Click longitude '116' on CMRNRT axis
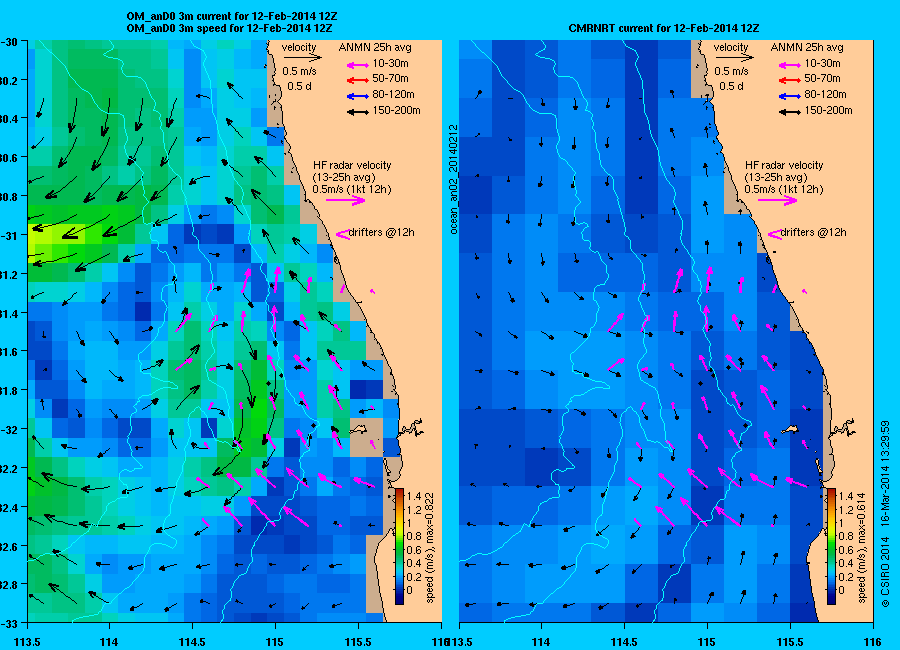 tap(872, 642)
